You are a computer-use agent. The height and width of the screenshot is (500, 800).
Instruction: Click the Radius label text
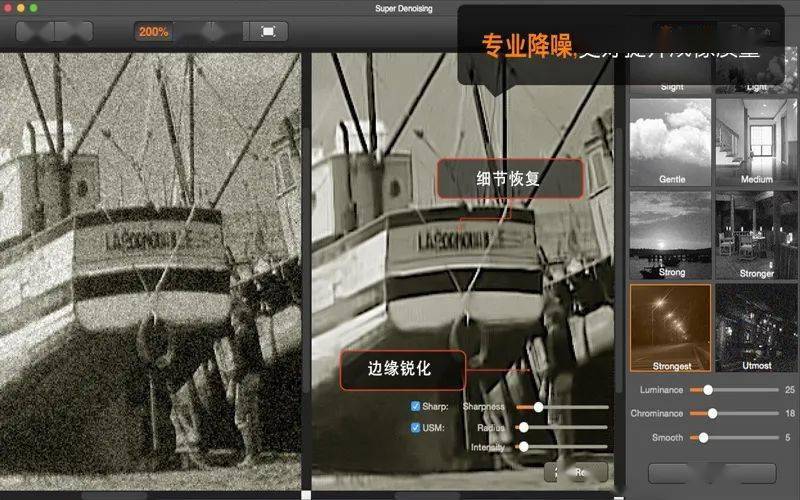coord(491,428)
